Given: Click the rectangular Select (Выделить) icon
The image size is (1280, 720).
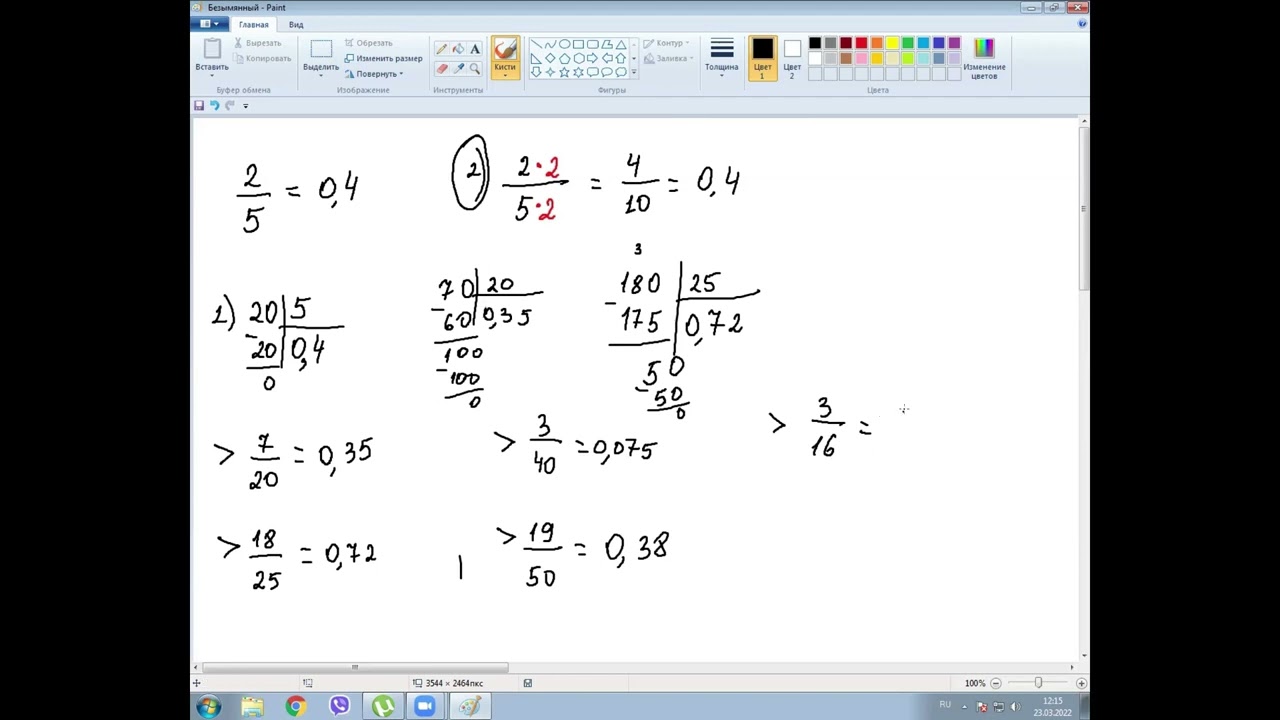Looking at the screenshot, I should click(321, 49).
